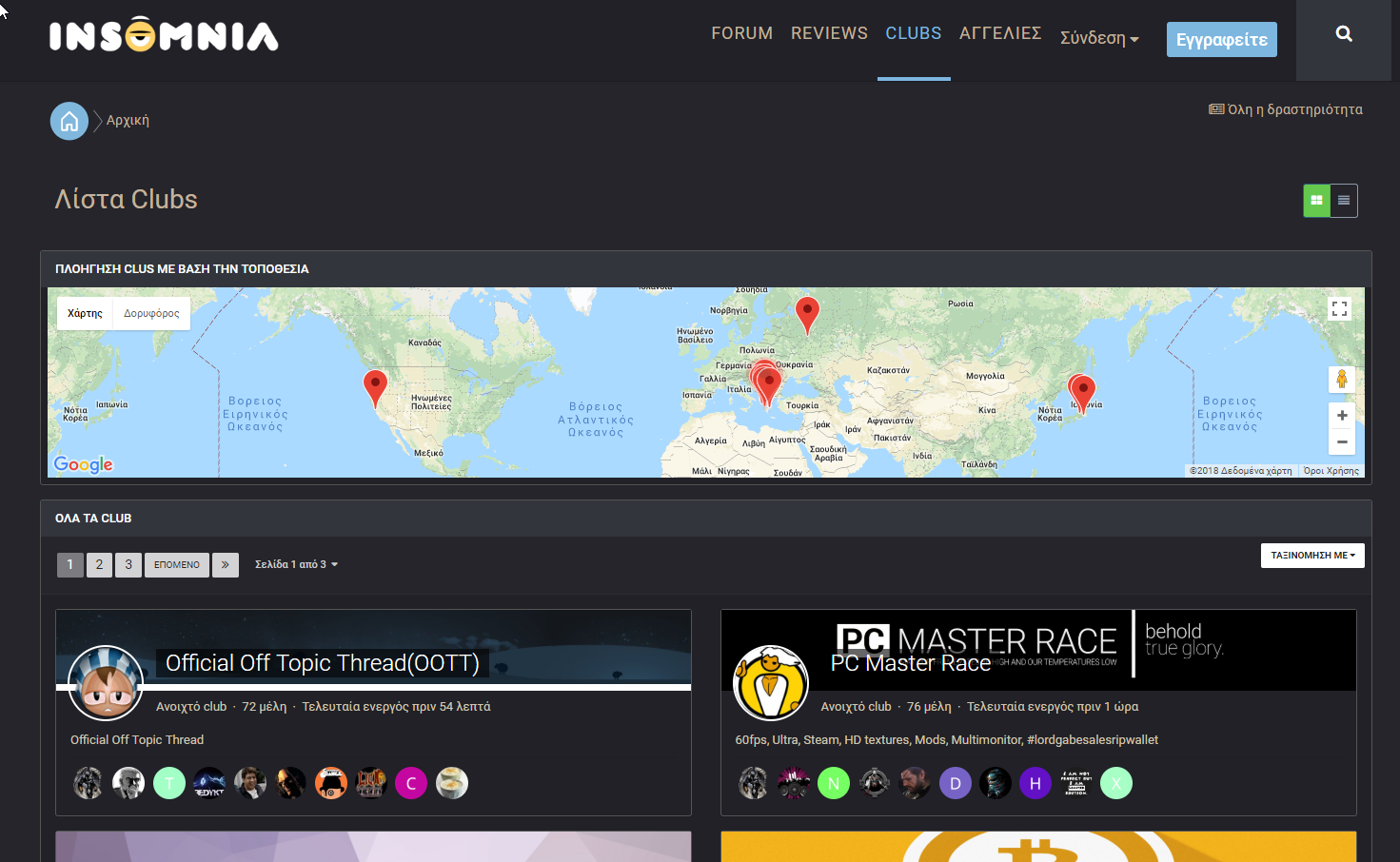Switch to list view of clubs
Screen dimensions: 1400x862
click(1344, 200)
